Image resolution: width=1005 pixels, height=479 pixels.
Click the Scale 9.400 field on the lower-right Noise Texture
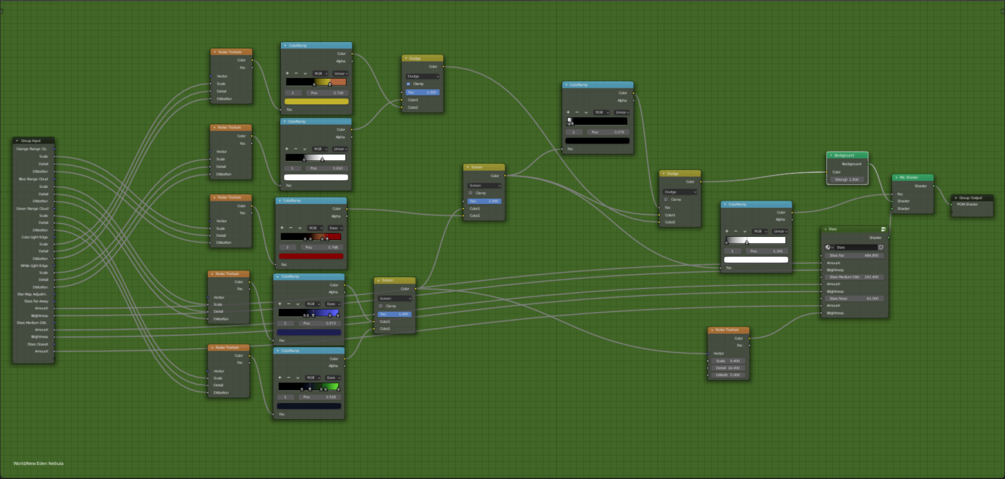tap(729, 361)
